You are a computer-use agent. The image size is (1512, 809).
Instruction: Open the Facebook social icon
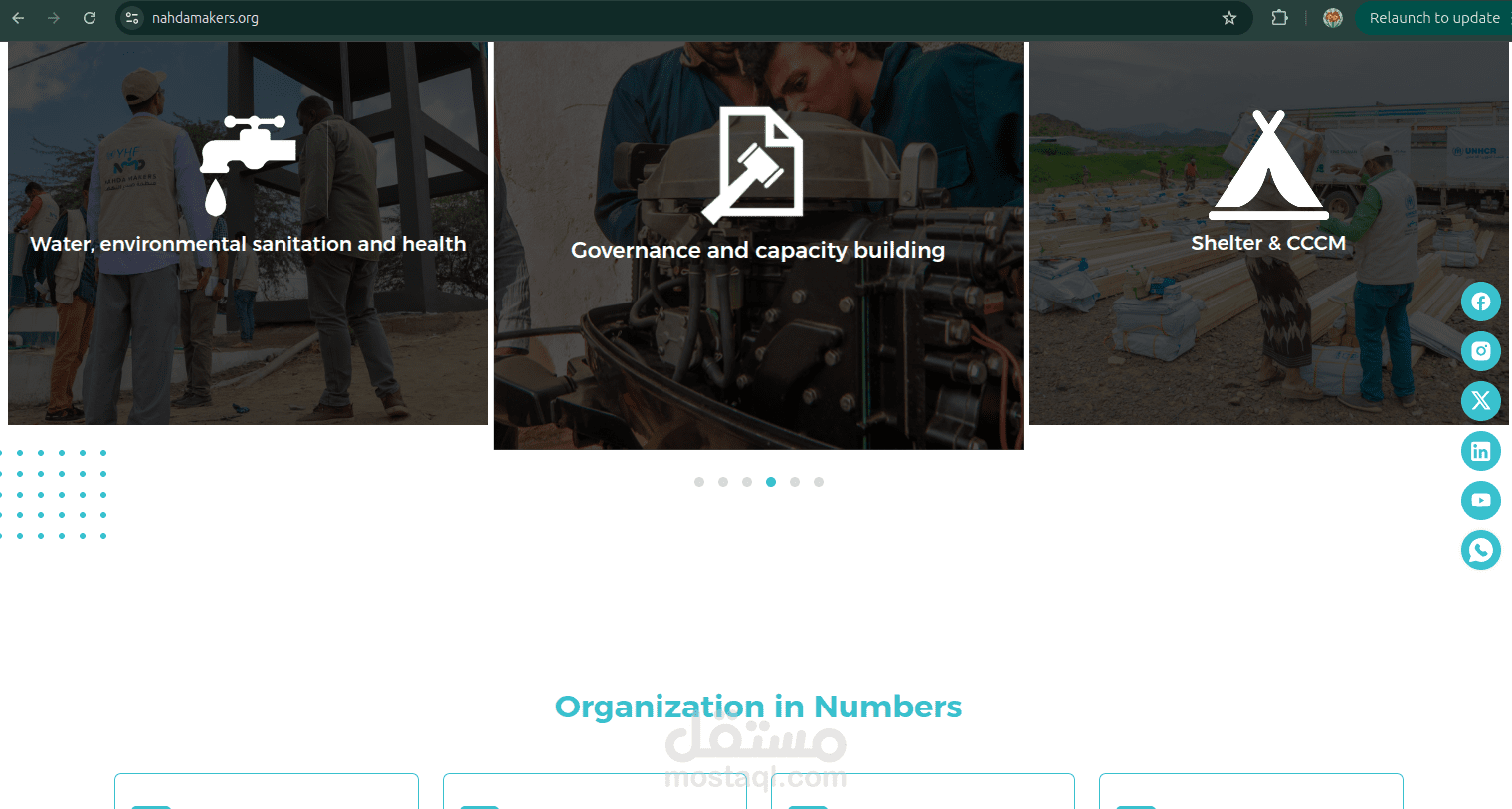1481,302
